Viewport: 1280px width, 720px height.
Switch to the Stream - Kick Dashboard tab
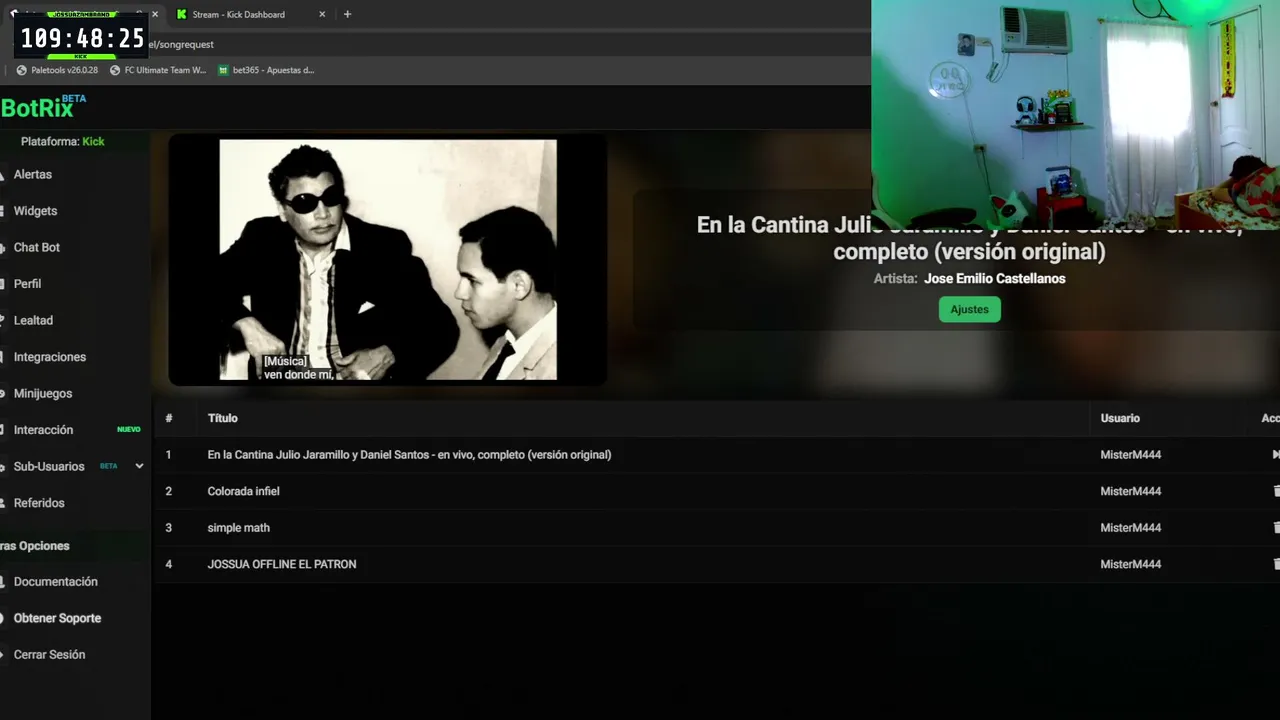[250, 15]
